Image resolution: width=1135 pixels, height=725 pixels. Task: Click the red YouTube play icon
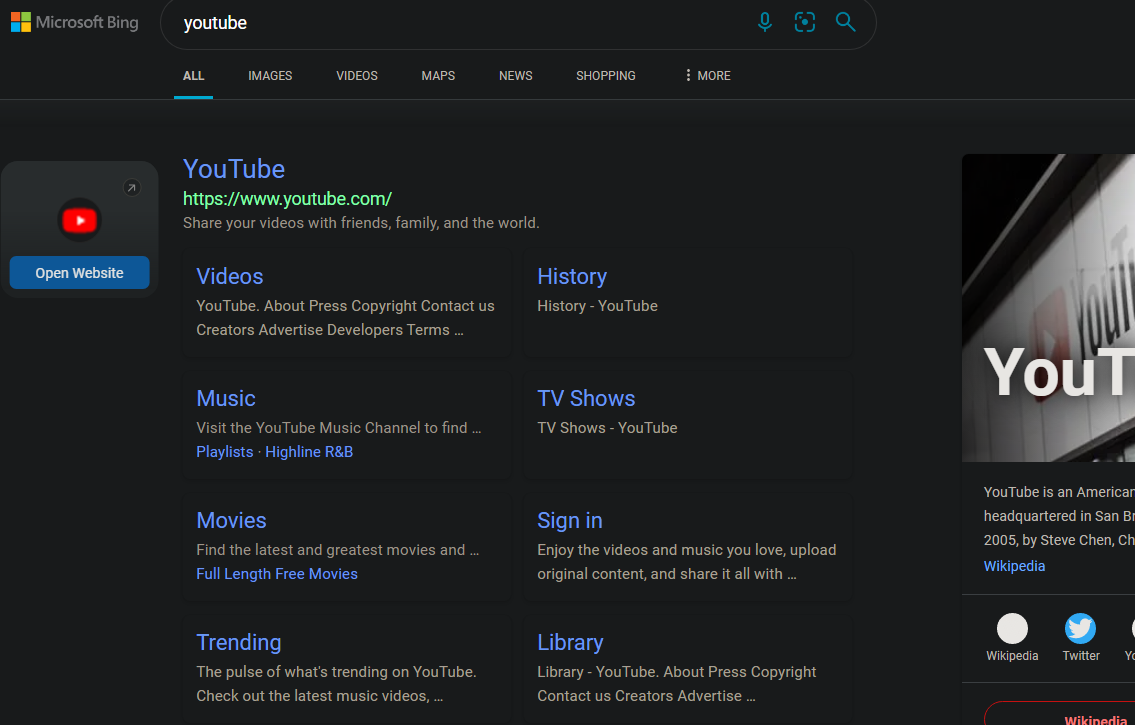click(x=80, y=220)
